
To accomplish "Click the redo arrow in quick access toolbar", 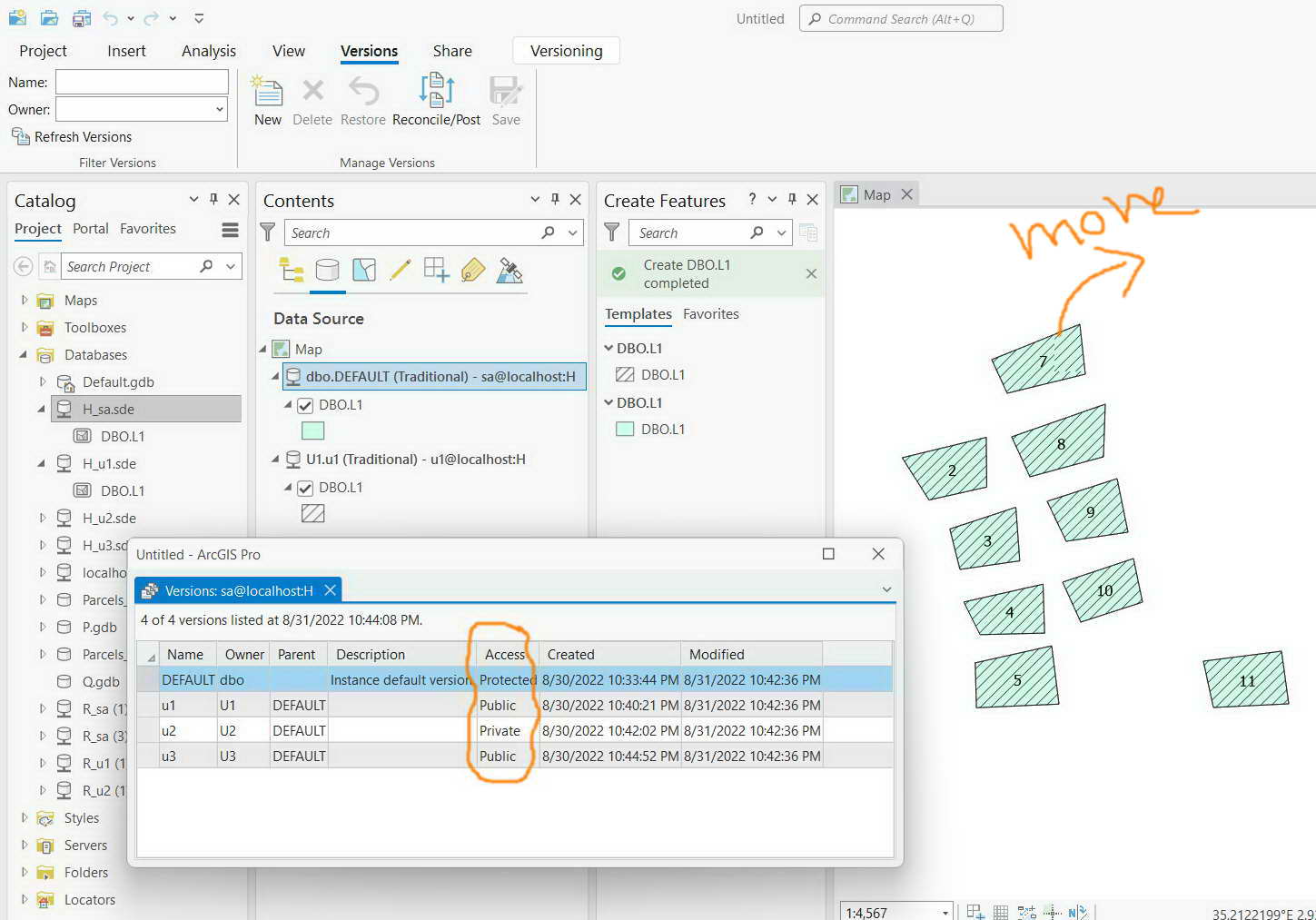I will (x=152, y=17).
